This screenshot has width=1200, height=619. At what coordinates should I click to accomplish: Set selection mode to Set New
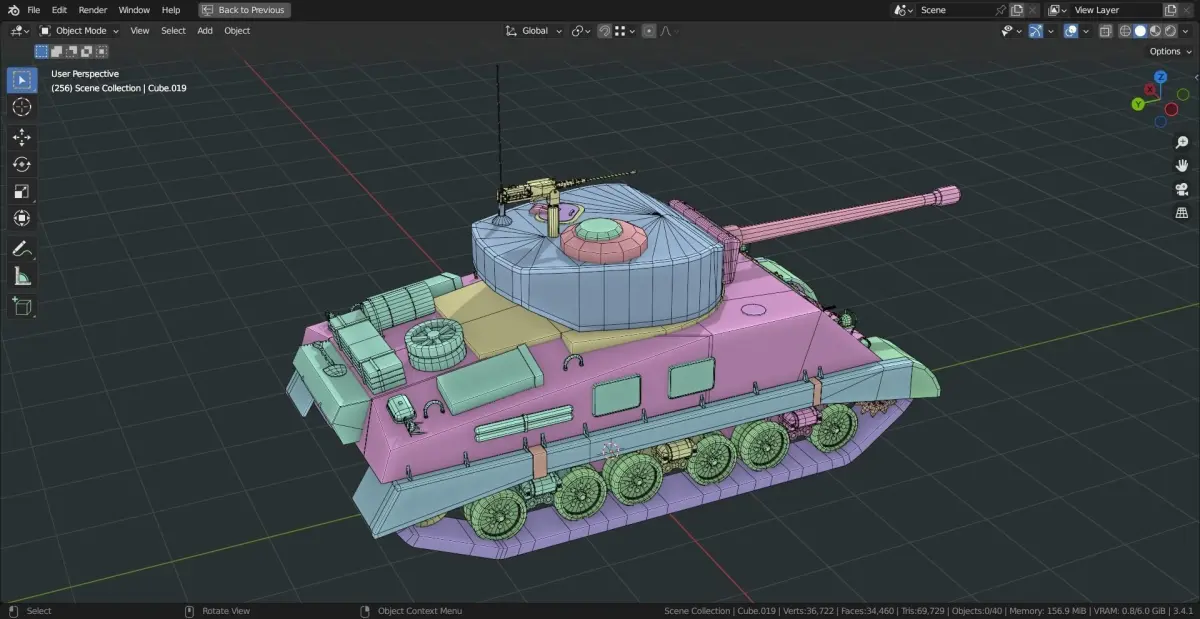42,51
